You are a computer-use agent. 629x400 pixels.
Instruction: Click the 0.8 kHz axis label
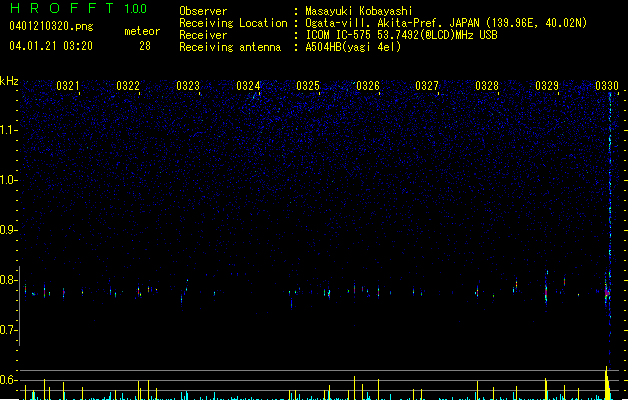(x=8, y=280)
